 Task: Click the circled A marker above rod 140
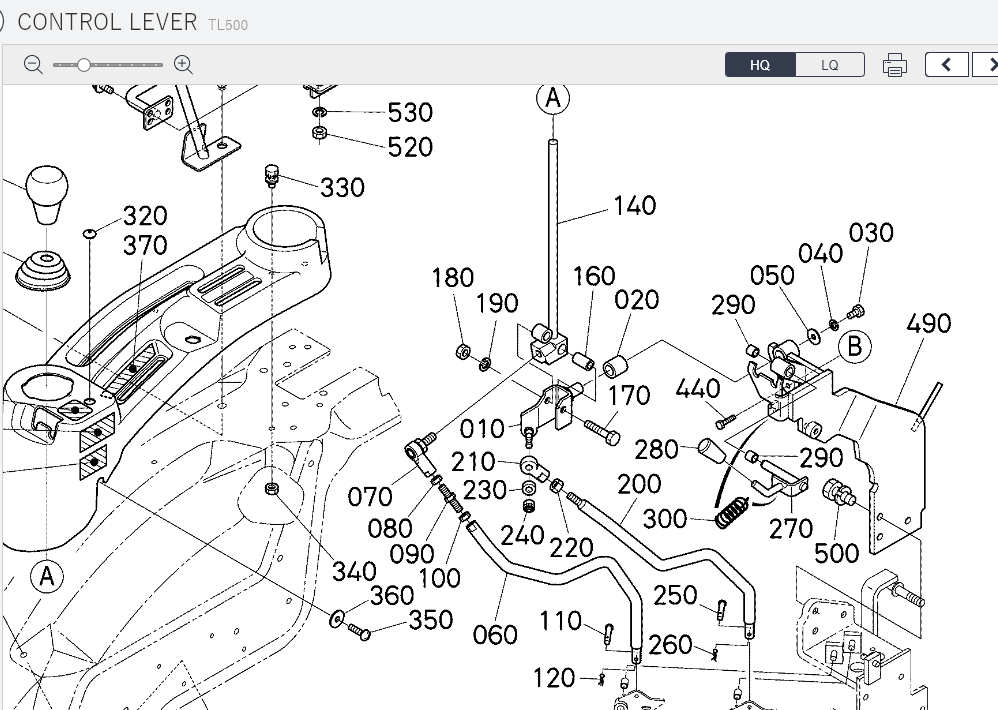[553, 98]
